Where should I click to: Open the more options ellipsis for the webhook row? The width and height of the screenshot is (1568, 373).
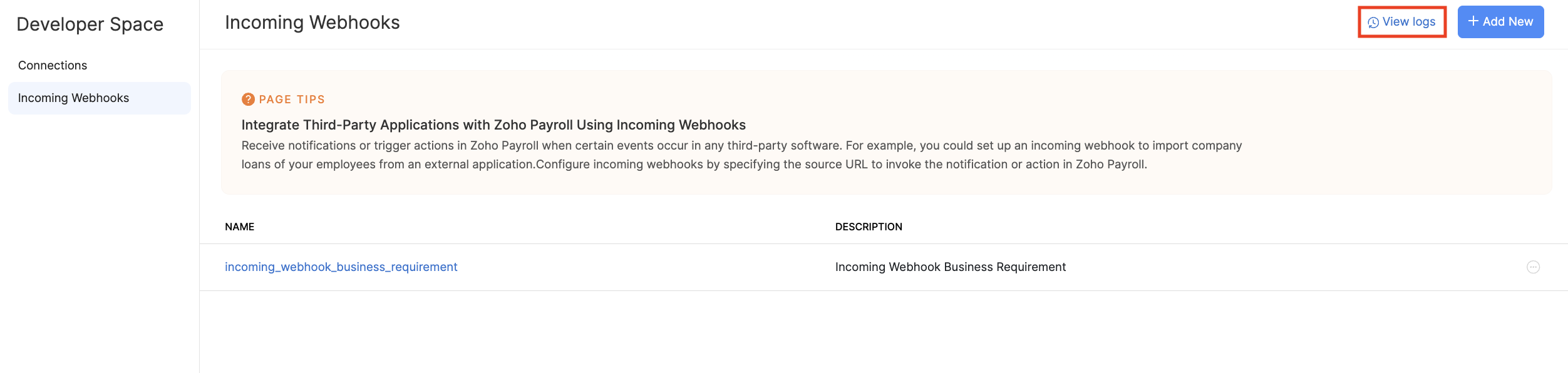[x=1533, y=267]
